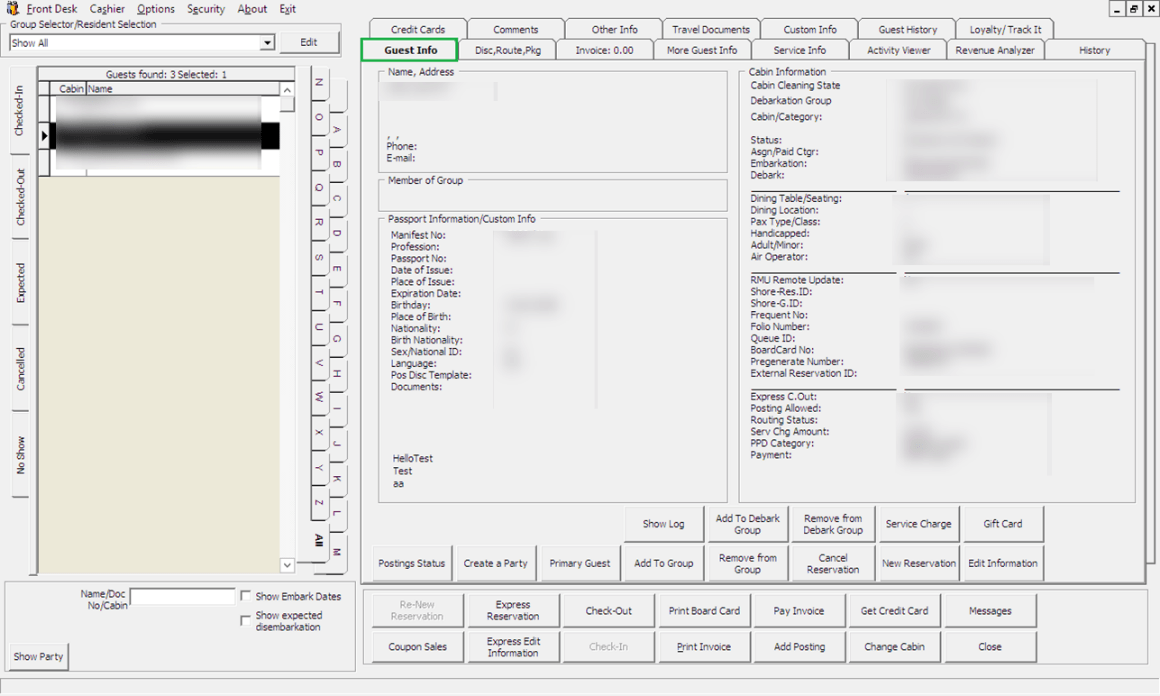Create a Party for the guest
This screenshot has width=1160, height=696.
(495, 563)
